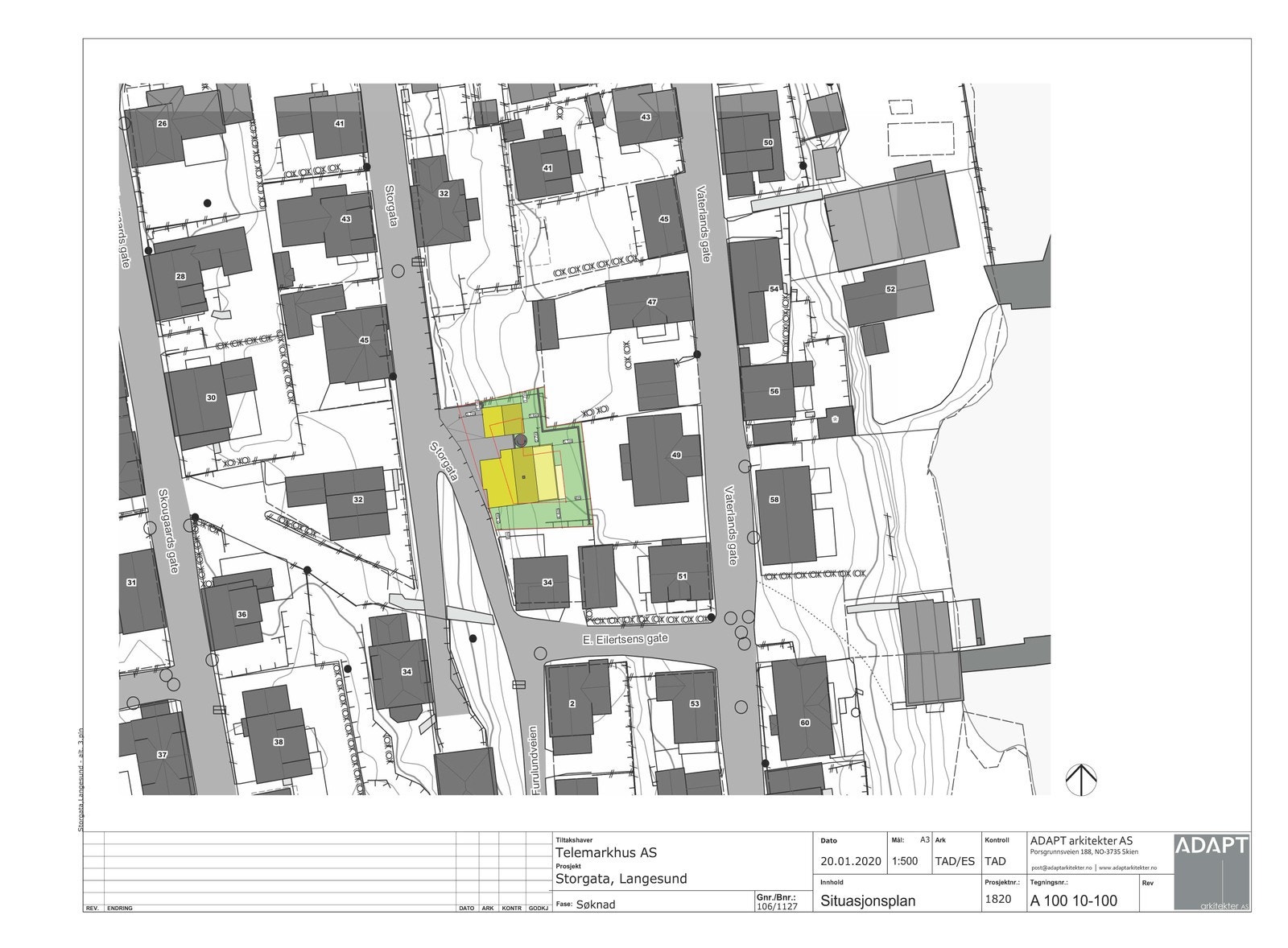The height and width of the screenshot is (948, 1288).
Task: Click the scale value '1:500'
Action: pos(905,860)
